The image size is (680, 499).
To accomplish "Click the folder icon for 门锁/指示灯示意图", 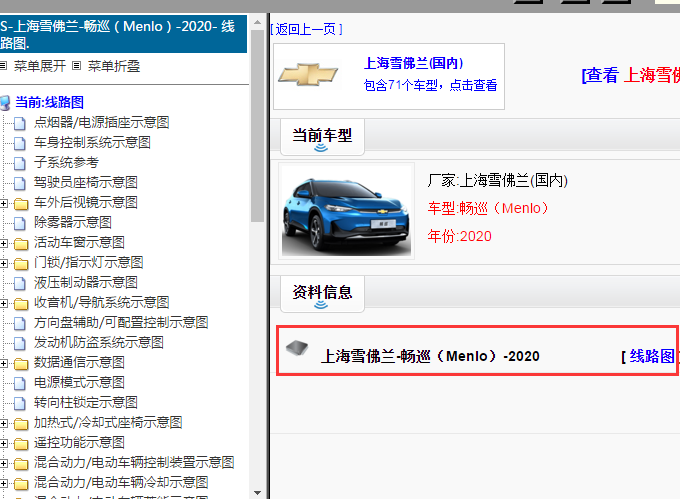I will (21, 263).
